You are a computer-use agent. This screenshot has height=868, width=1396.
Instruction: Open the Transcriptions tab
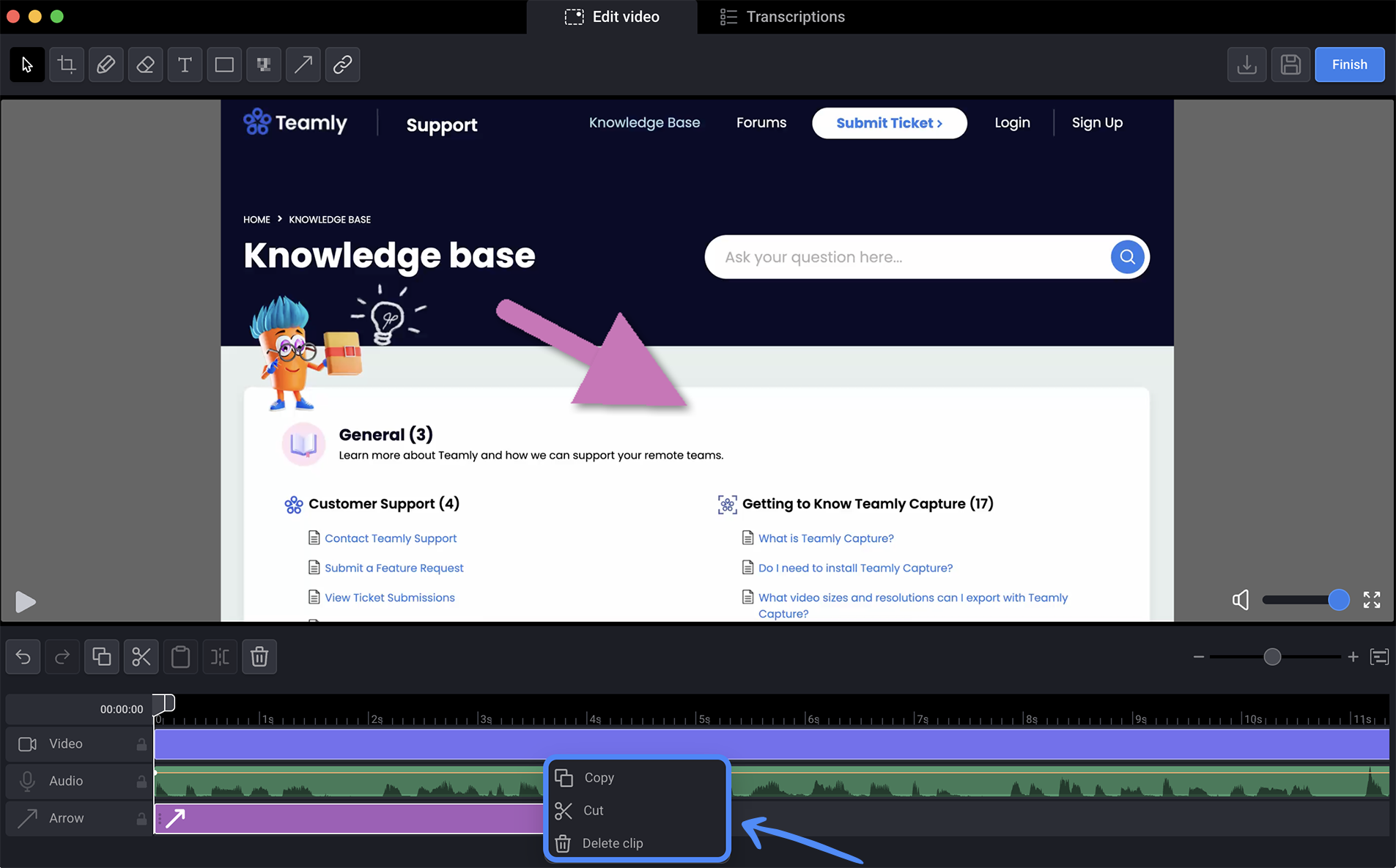pos(783,17)
